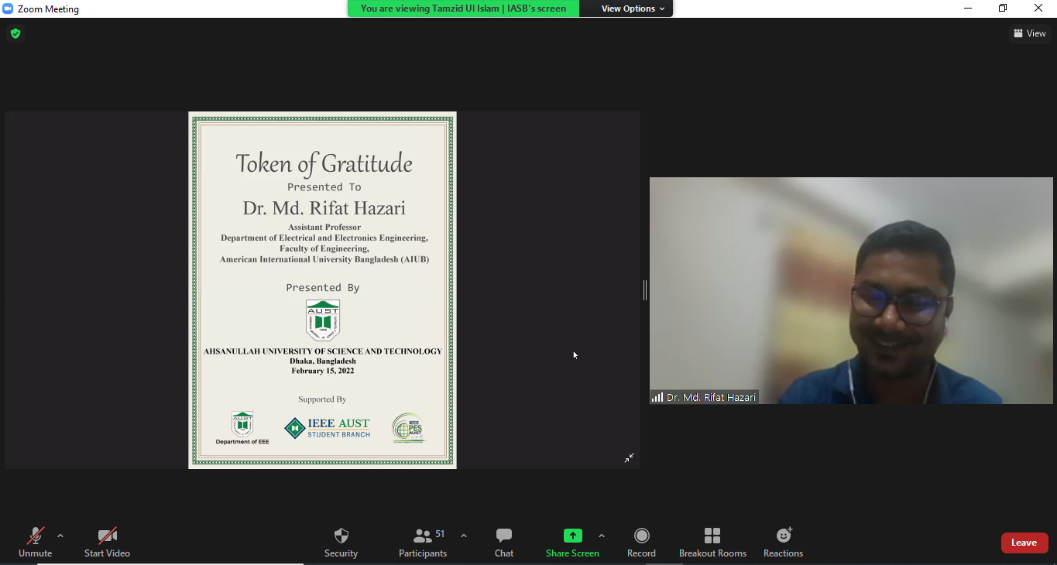
Task: Click the divider handle between screen and video
Action: pos(645,290)
